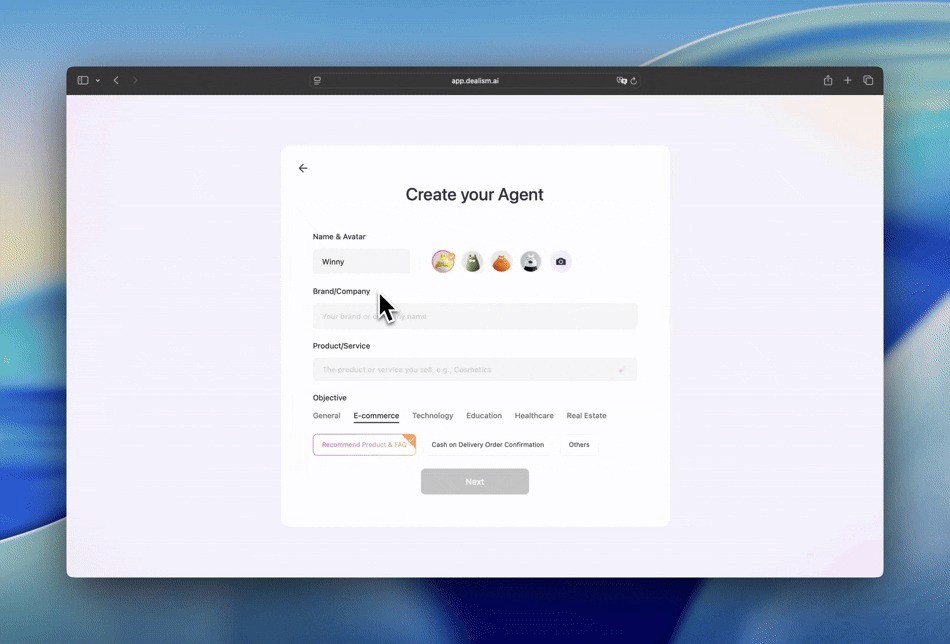
Task: Choose Cash on Delivery Order Confirmation
Action: pyautogui.click(x=488, y=445)
